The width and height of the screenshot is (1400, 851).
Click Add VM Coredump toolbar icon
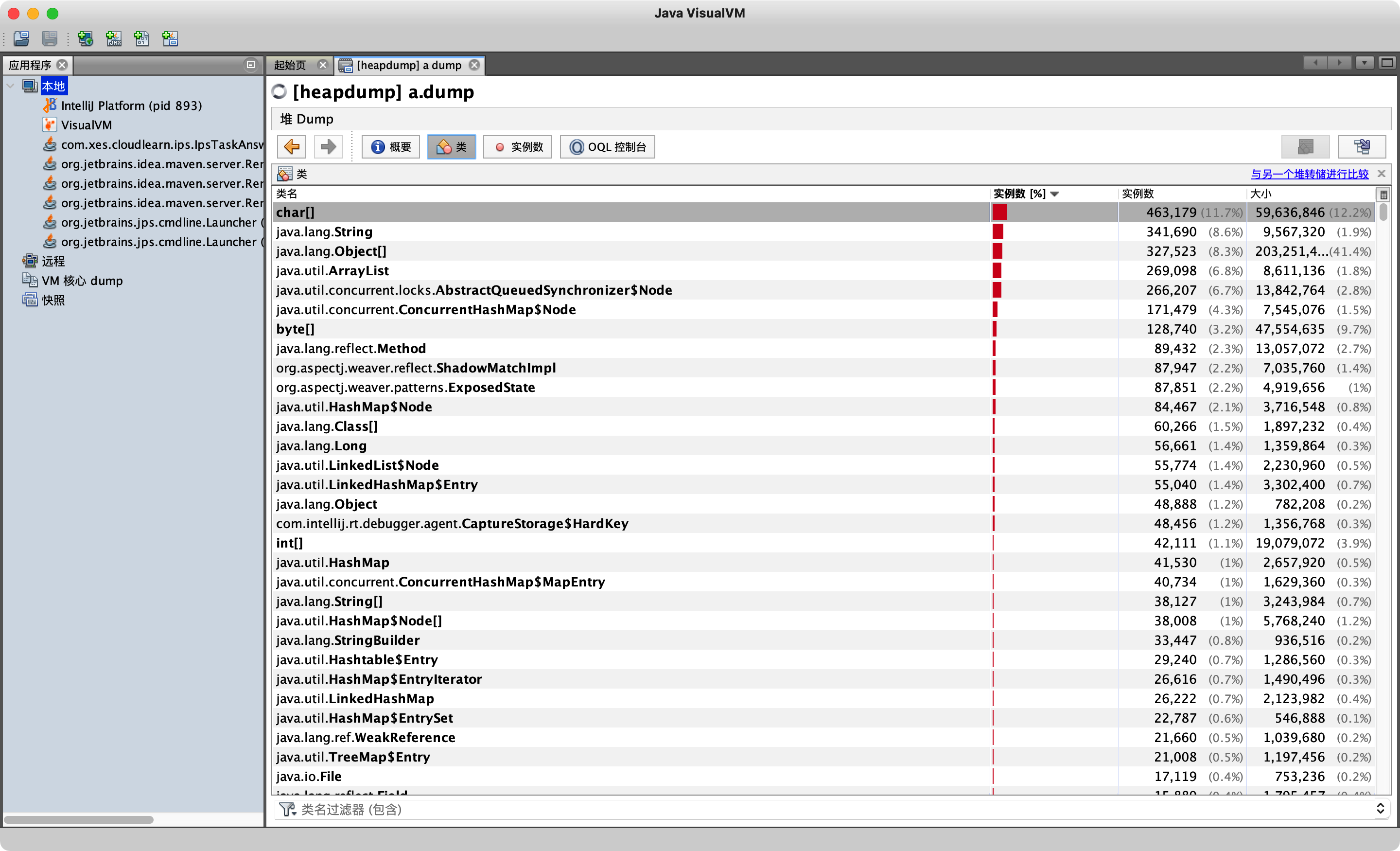141,38
